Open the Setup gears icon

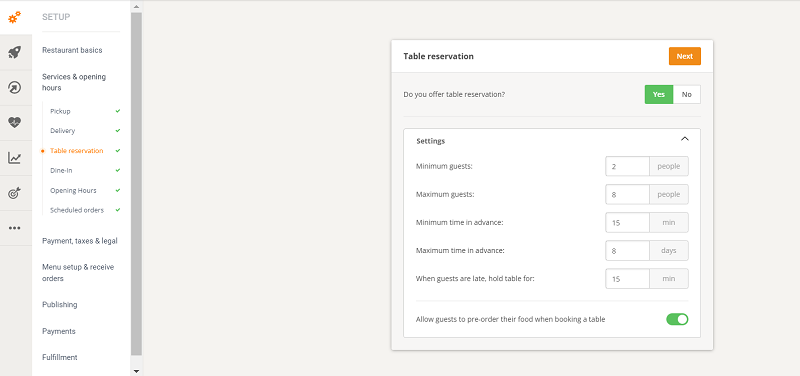[x=15, y=17]
